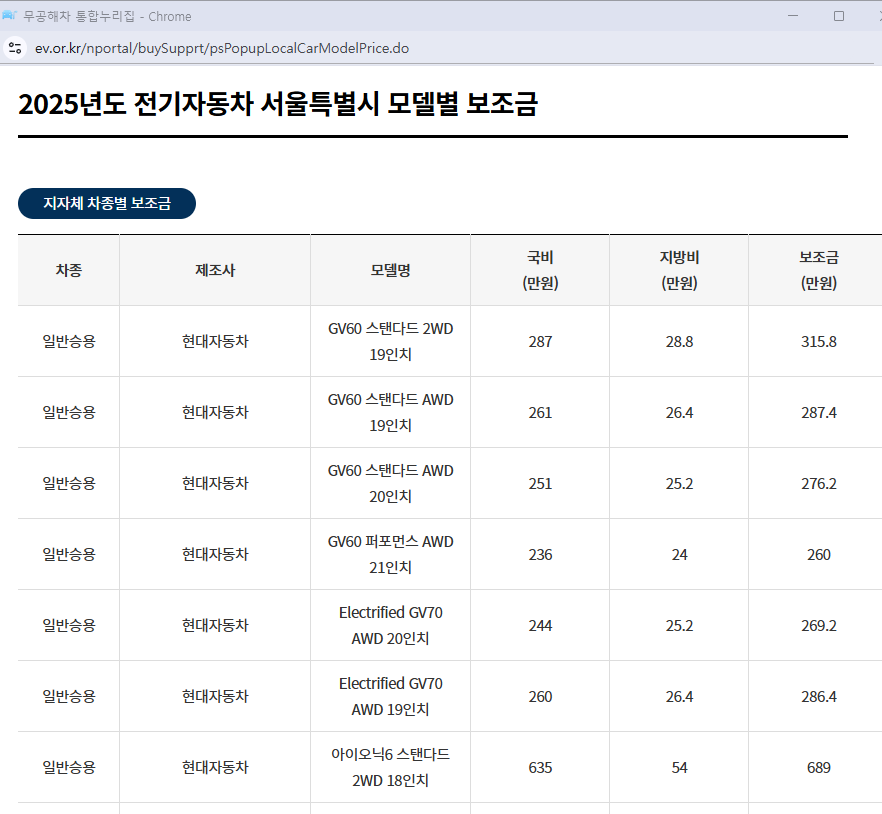Click the 689 subsidy value for 아이오닉6
The width and height of the screenshot is (882, 814).
coord(816,767)
